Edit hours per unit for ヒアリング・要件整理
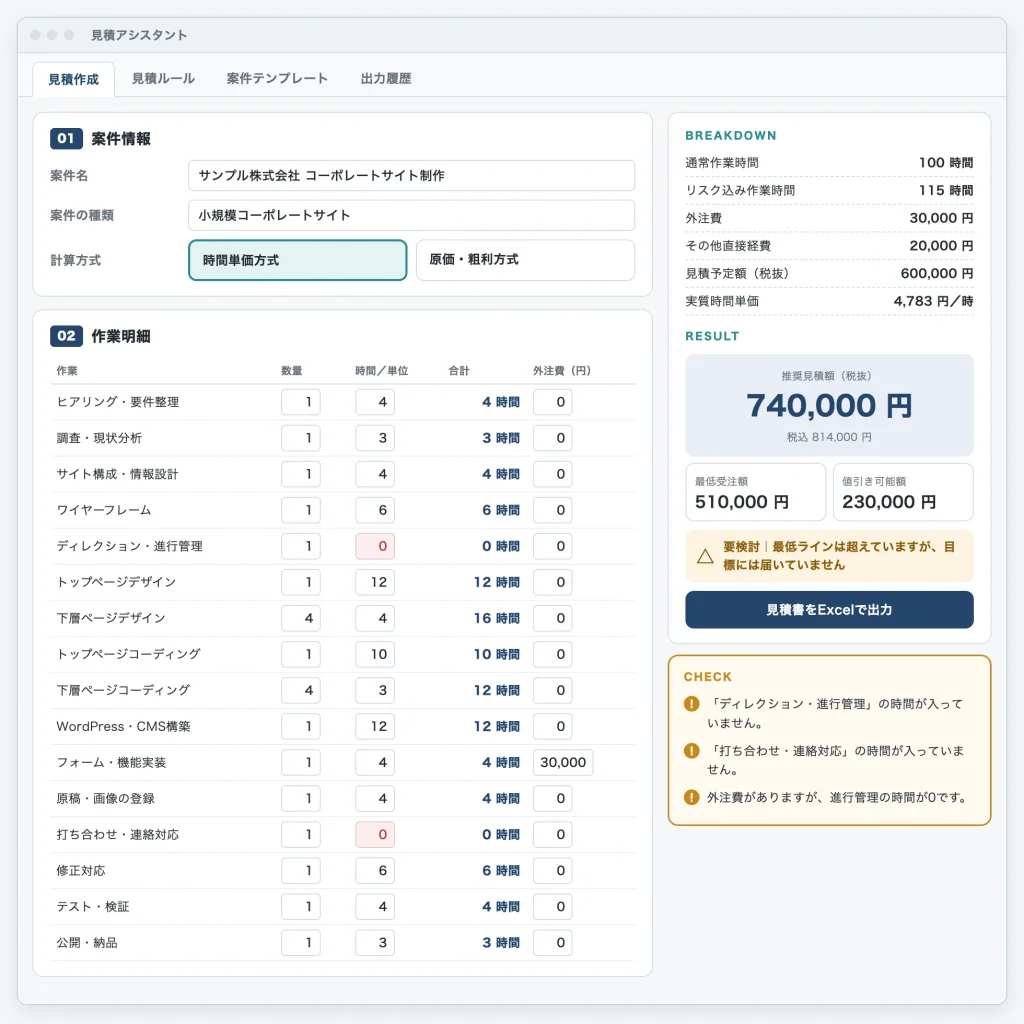This screenshot has width=1024, height=1024. click(x=375, y=402)
